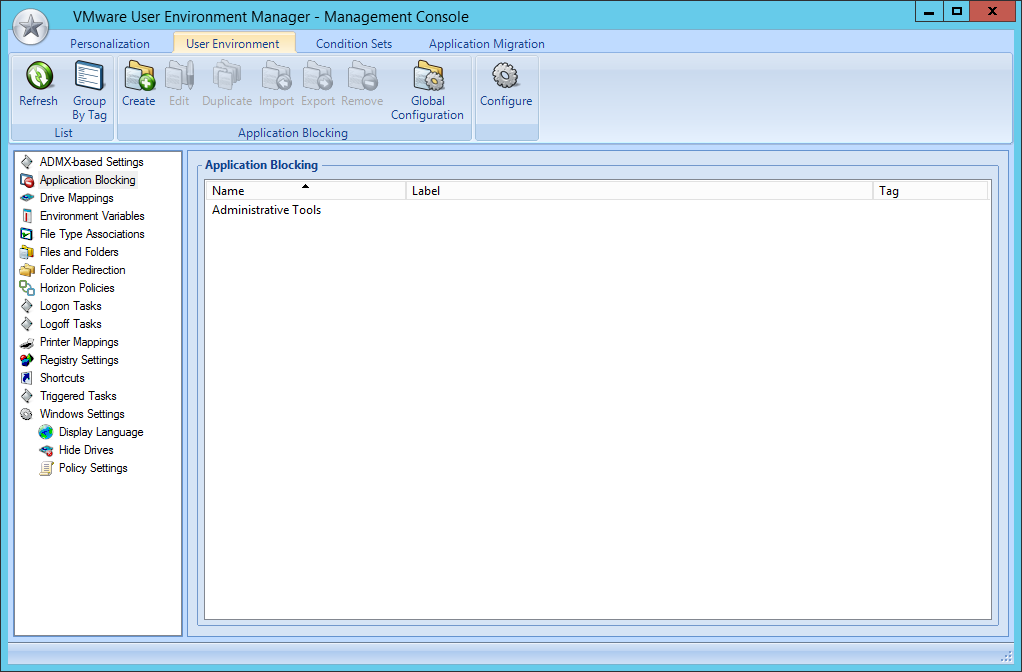This screenshot has width=1022, height=672.
Task: Click the window resize grip at status bar
Action: click(1006, 655)
